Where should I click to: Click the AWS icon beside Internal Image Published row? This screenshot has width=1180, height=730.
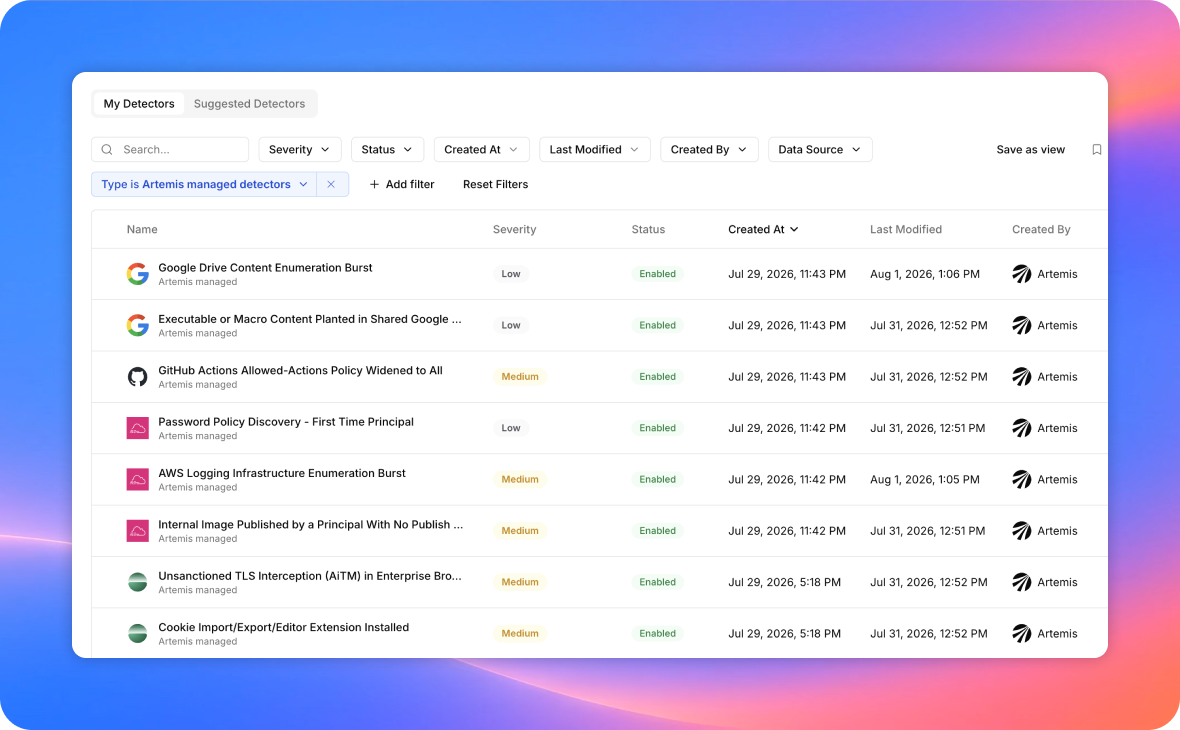click(137, 531)
